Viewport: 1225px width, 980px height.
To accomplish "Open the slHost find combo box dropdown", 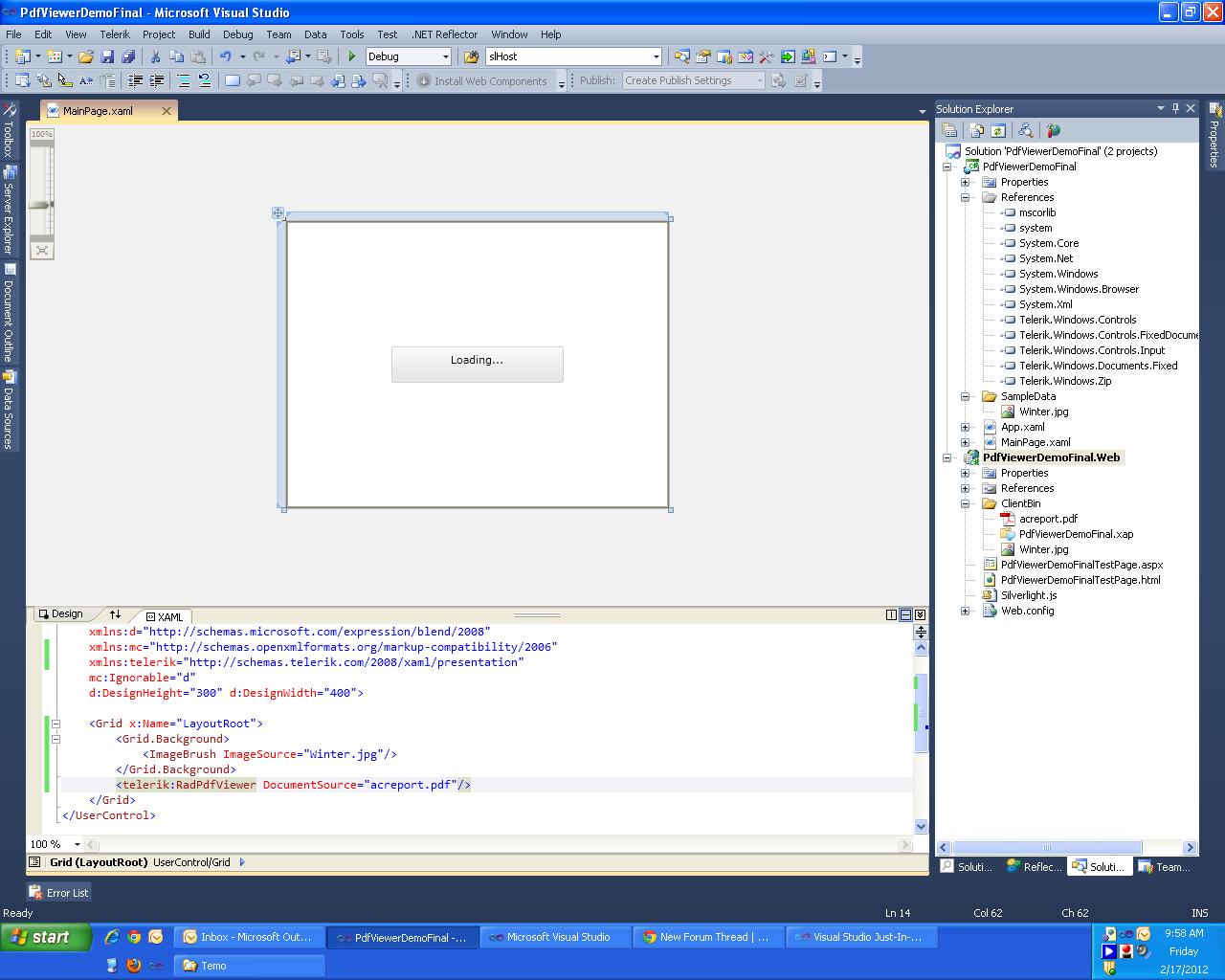I will tap(656, 57).
